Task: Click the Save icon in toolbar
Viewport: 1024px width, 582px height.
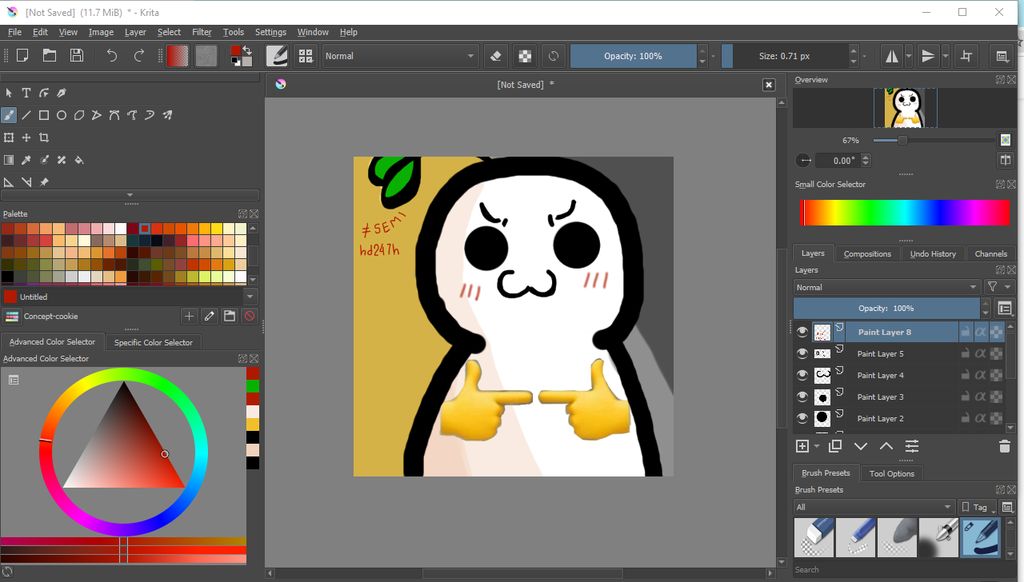Action: coord(76,56)
